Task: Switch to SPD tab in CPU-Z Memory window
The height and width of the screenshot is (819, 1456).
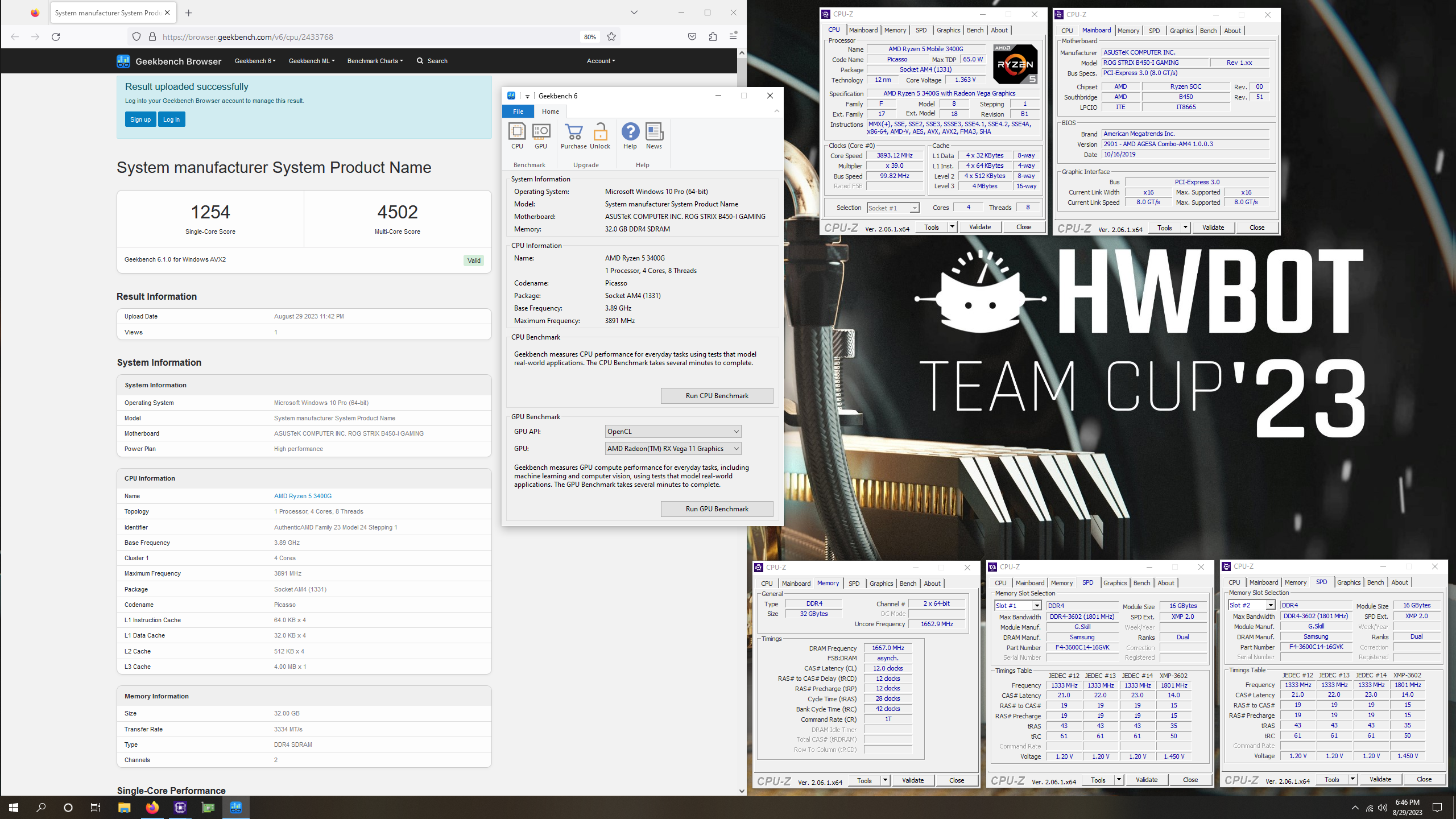Action: [854, 584]
